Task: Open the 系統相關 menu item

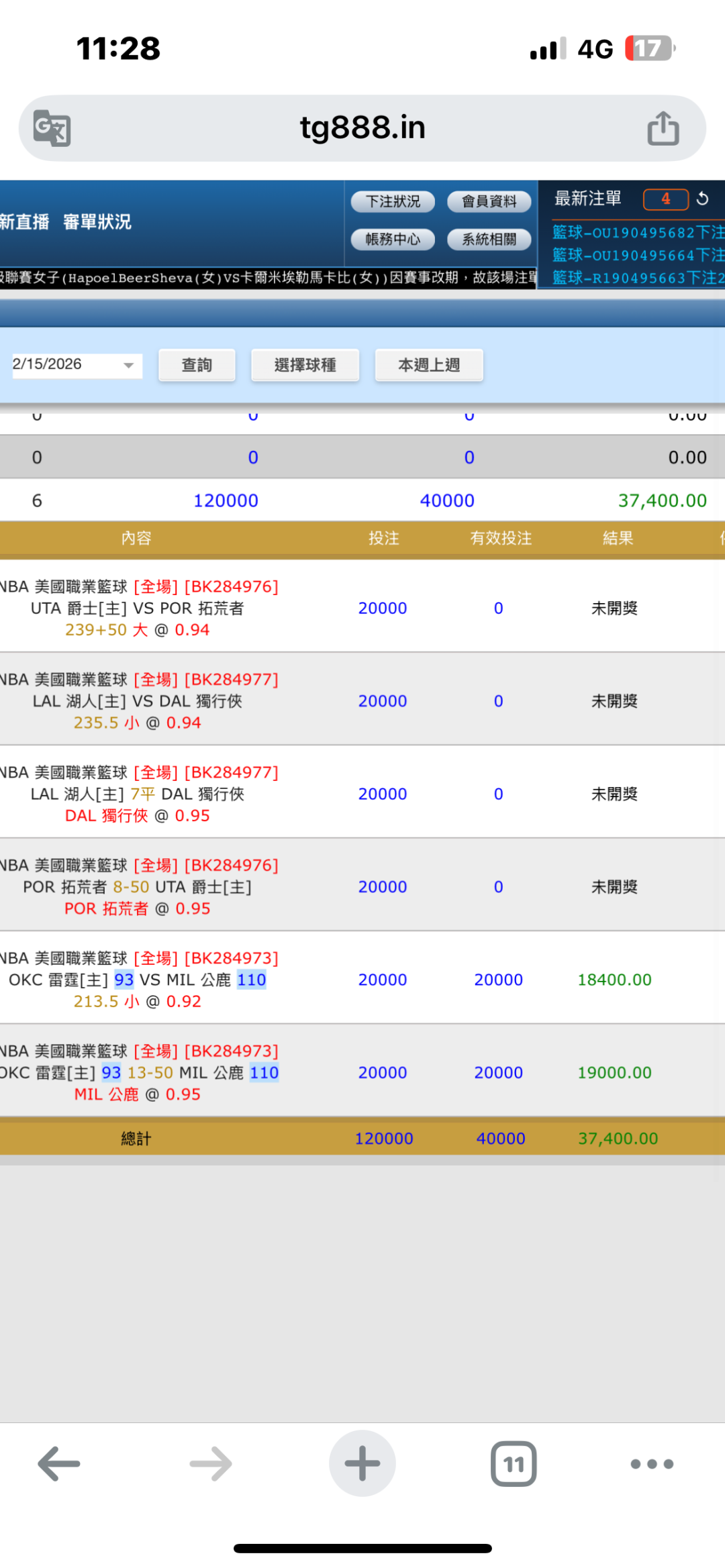Action: pyautogui.click(x=489, y=239)
